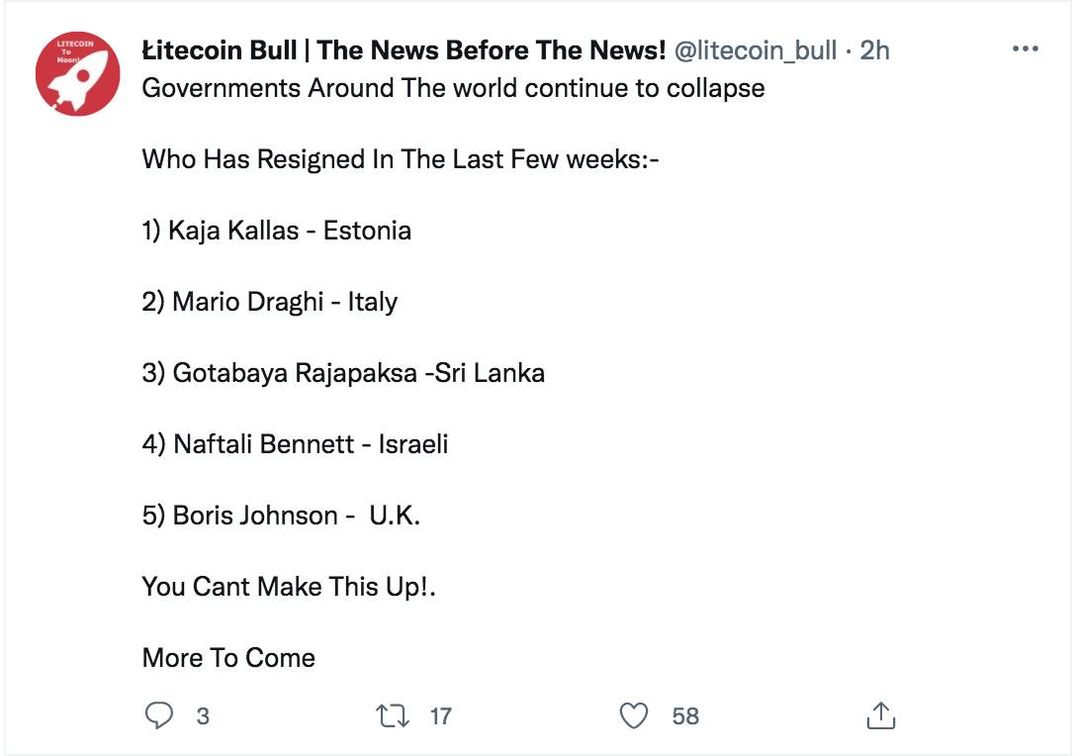The width and height of the screenshot is (1080, 756).
Task: Click the retweet count of 17
Action: click(440, 716)
